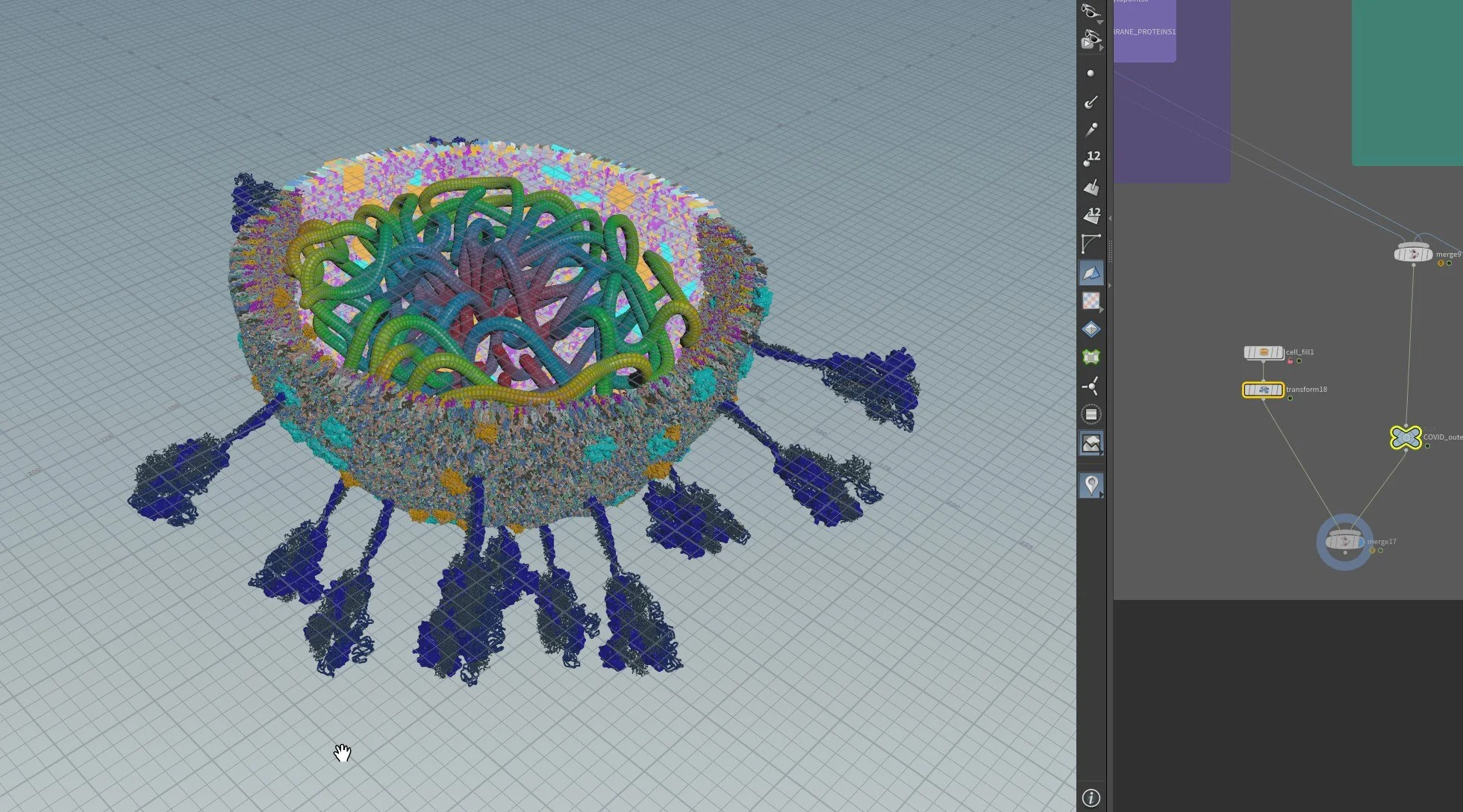
Task: Toggle the highlighted blue plane display icon
Action: point(1091,272)
